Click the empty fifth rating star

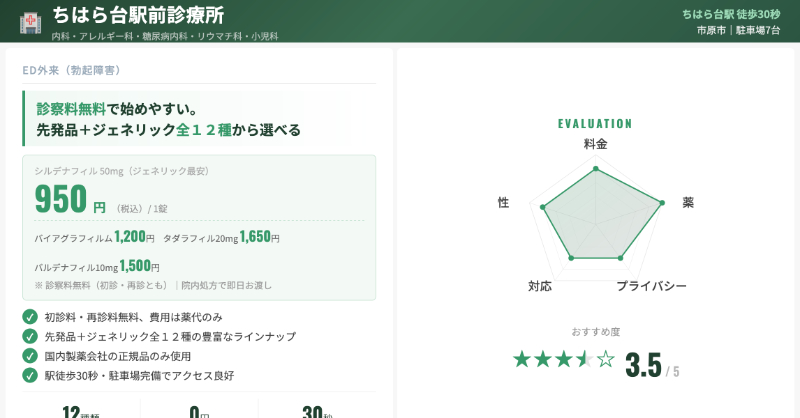pyautogui.click(x=606, y=359)
